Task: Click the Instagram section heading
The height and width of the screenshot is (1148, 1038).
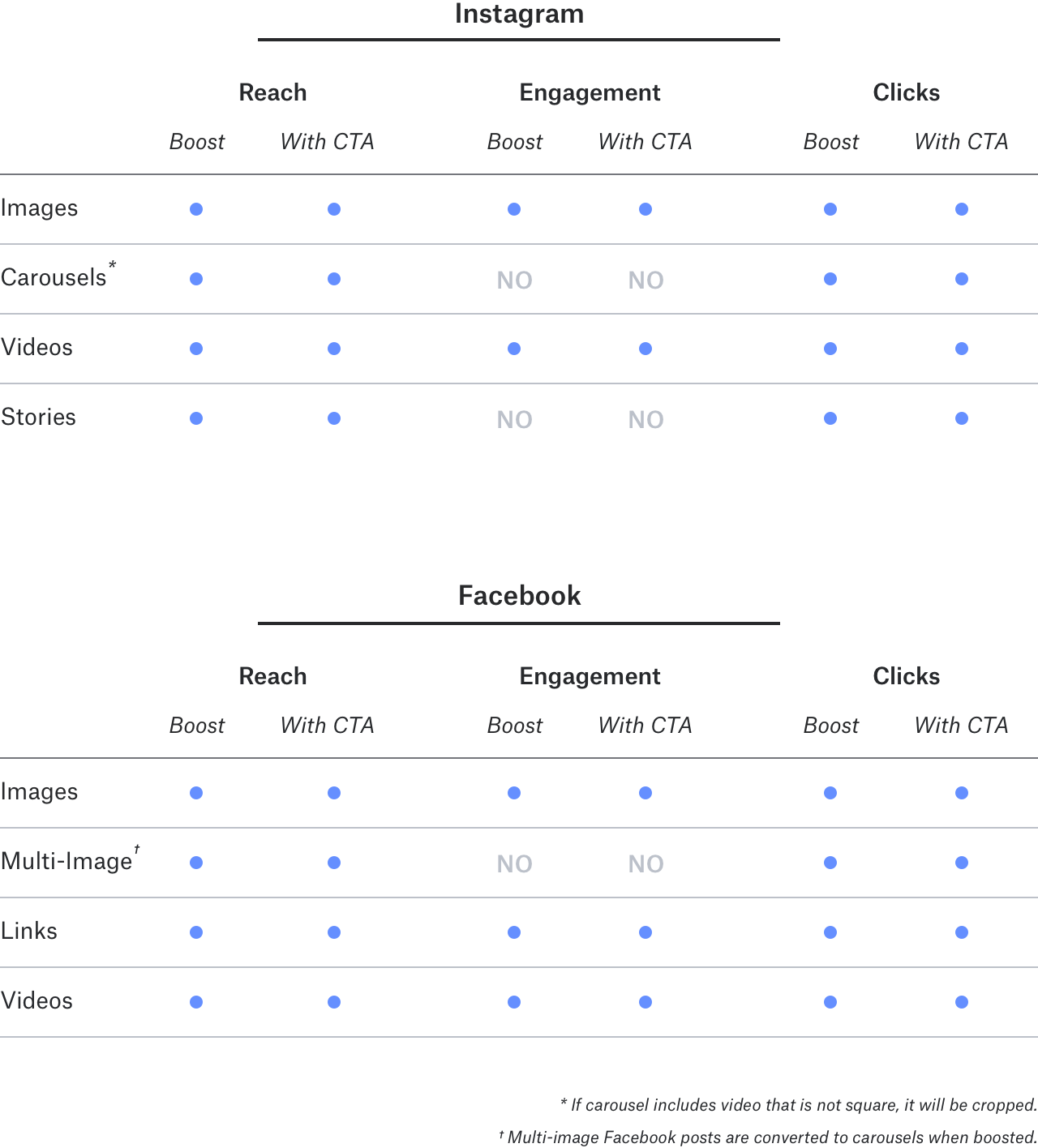Action: coord(519,14)
